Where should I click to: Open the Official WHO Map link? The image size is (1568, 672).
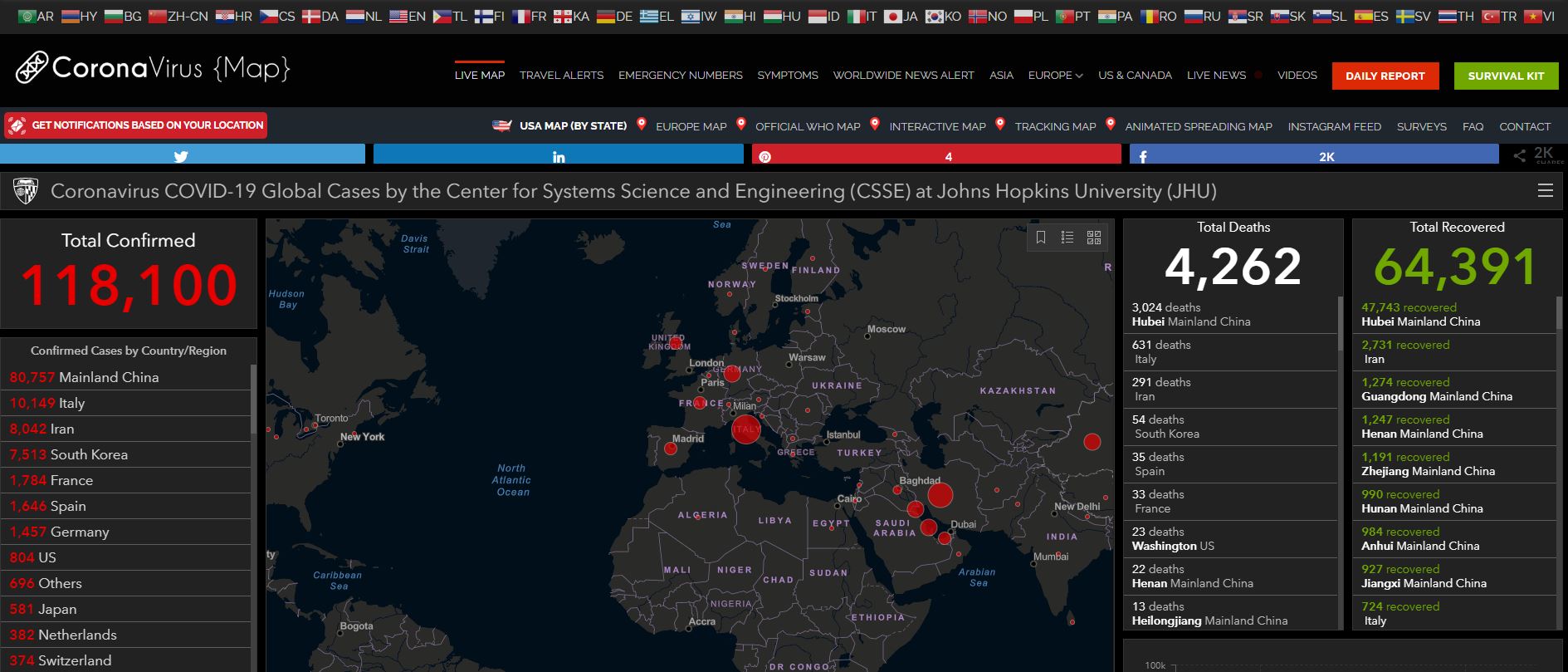808,126
